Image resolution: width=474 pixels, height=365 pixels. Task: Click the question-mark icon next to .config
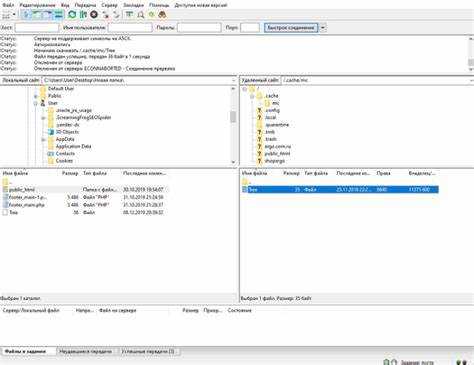point(259,110)
